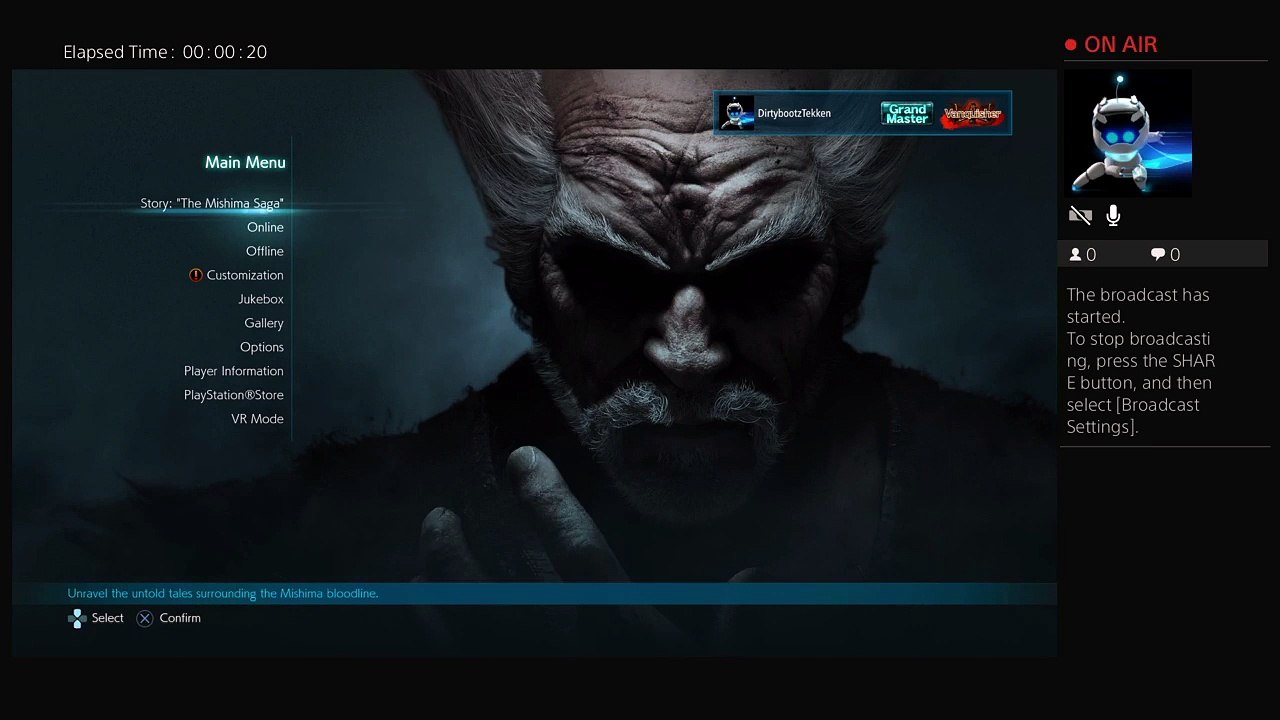Screen dimensions: 1280x720
Task: Click the Vanquisher rank badge
Action: tap(972, 114)
